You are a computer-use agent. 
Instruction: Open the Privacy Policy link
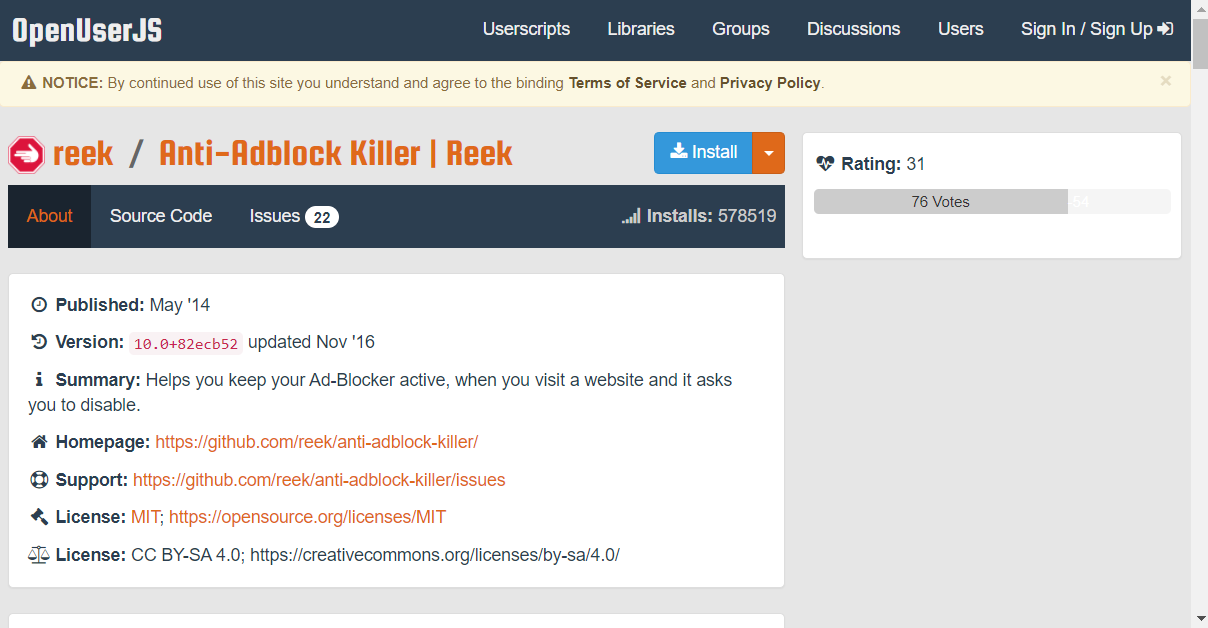point(770,83)
